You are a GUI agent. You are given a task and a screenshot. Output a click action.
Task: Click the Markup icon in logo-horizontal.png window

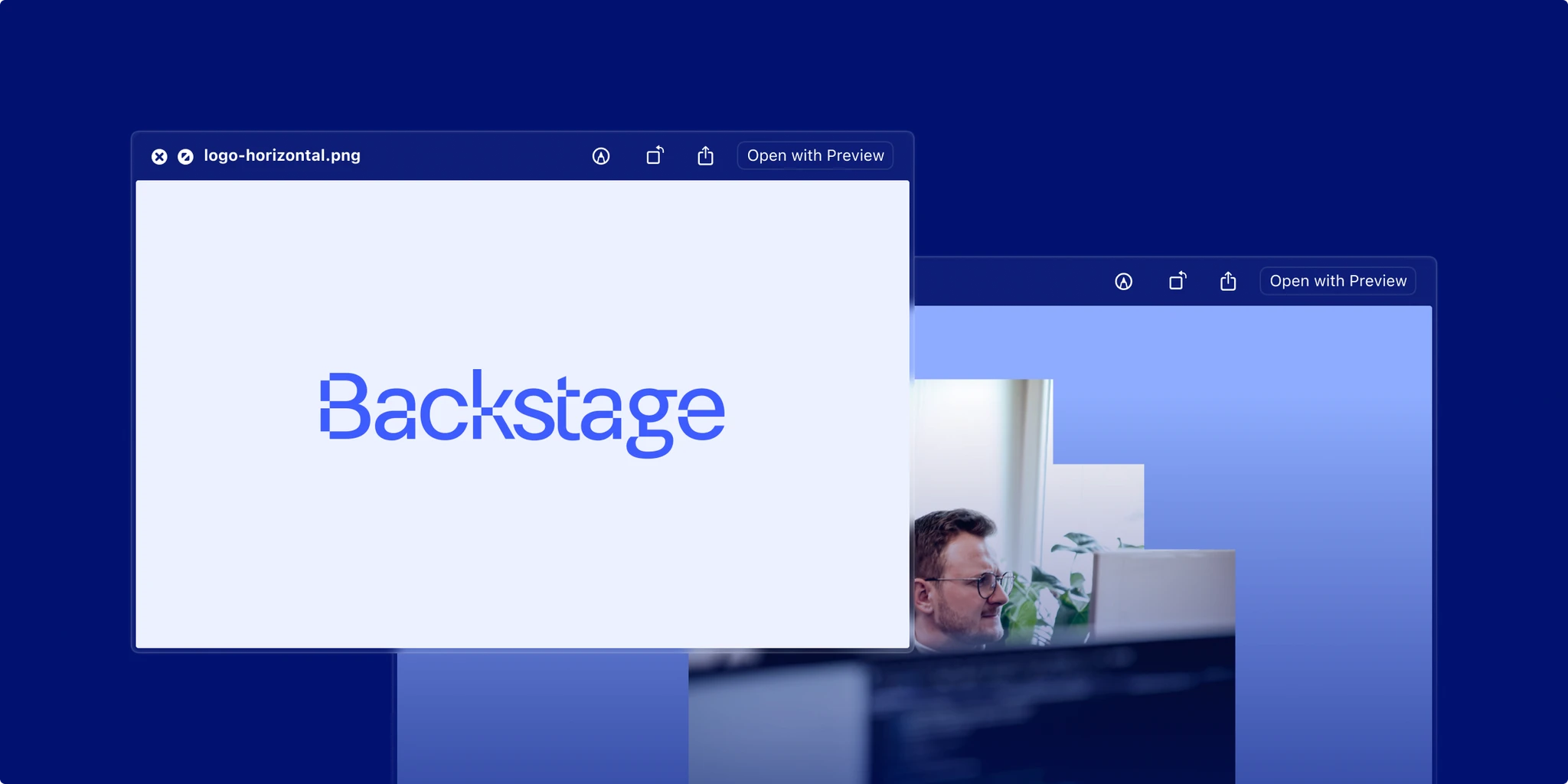[601, 156]
